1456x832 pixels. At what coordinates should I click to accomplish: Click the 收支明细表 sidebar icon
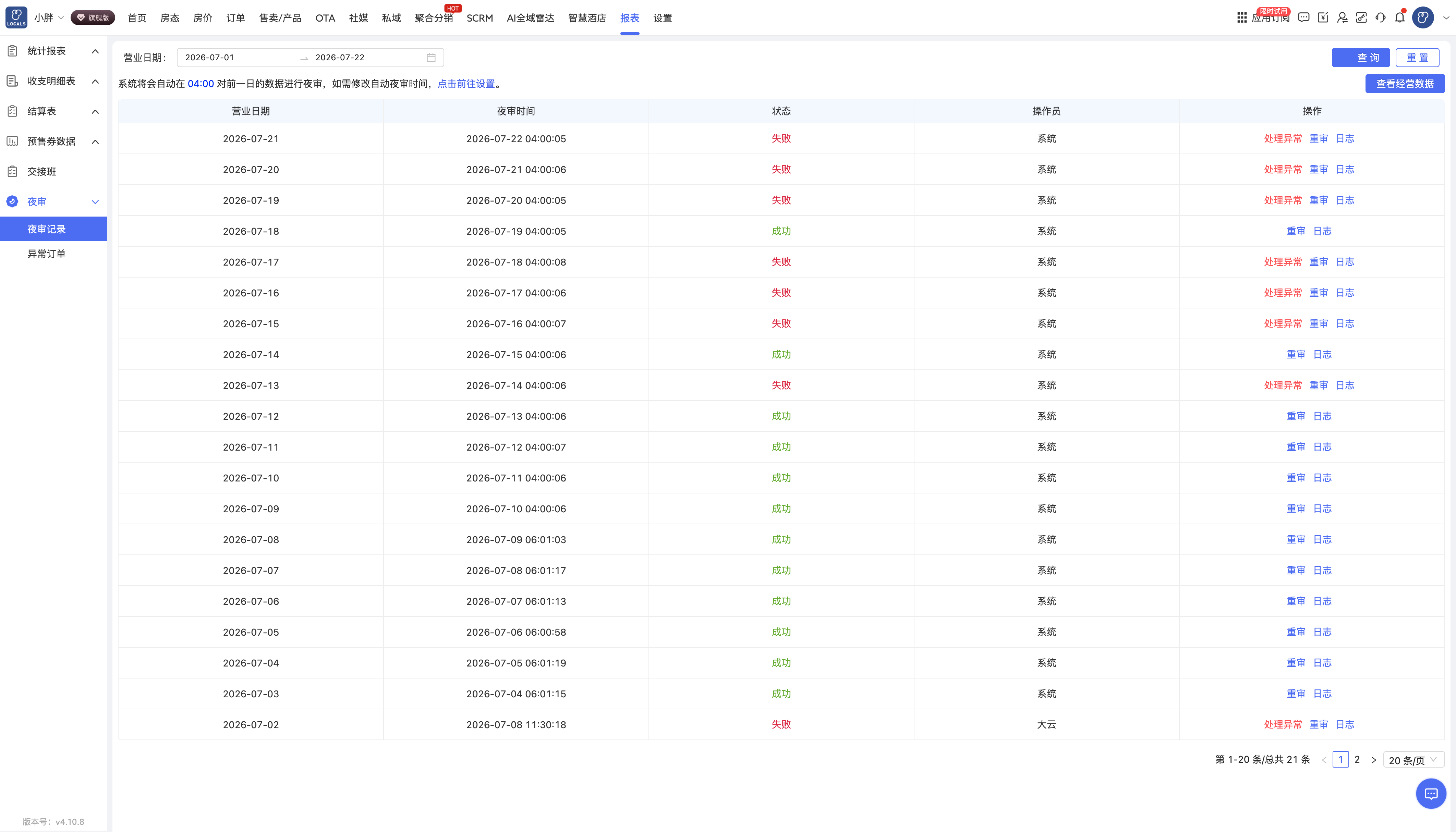click(x=13, y=81)
